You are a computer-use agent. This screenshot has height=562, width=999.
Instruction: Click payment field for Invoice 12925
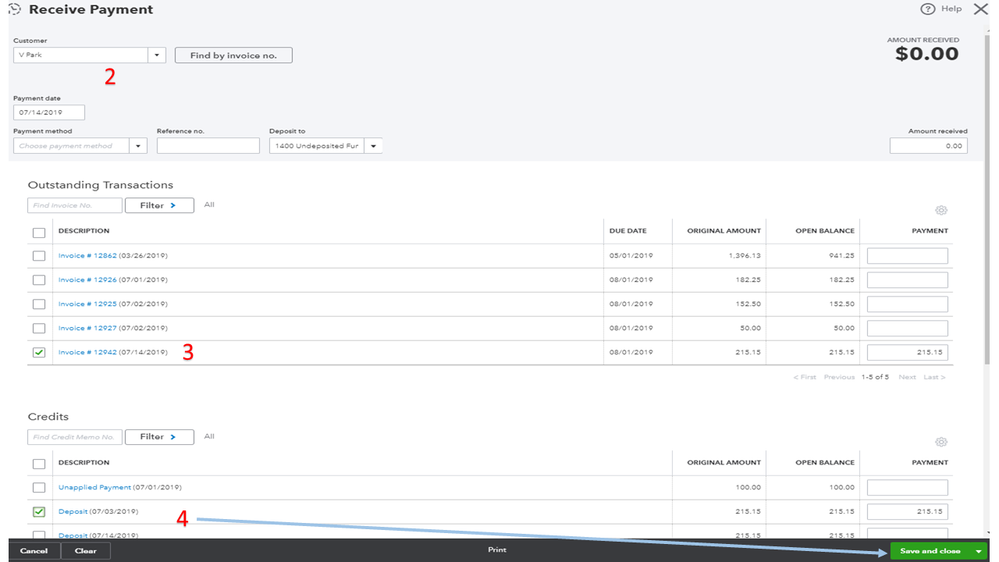click(907, 304)
